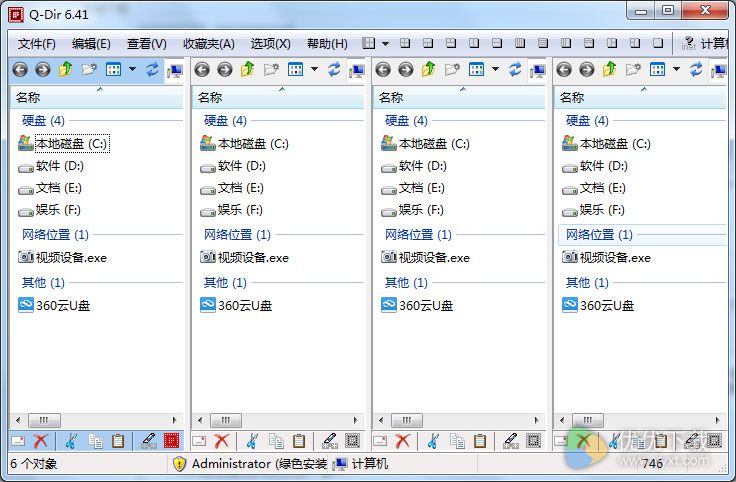Refresh the third pane
The image size is (736, 482).
pyautogui.click(x=515, y=69)
